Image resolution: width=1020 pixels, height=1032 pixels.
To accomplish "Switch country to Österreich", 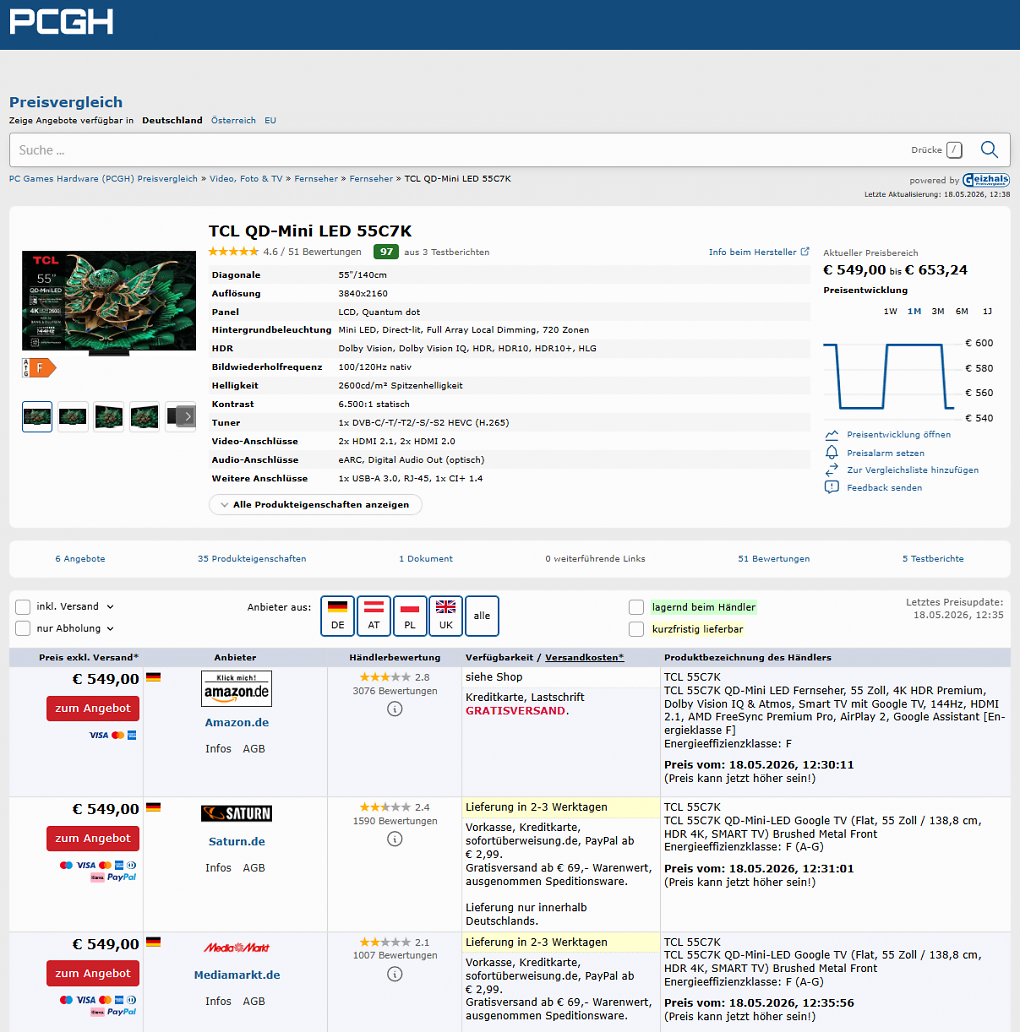I will click(234, 120).
